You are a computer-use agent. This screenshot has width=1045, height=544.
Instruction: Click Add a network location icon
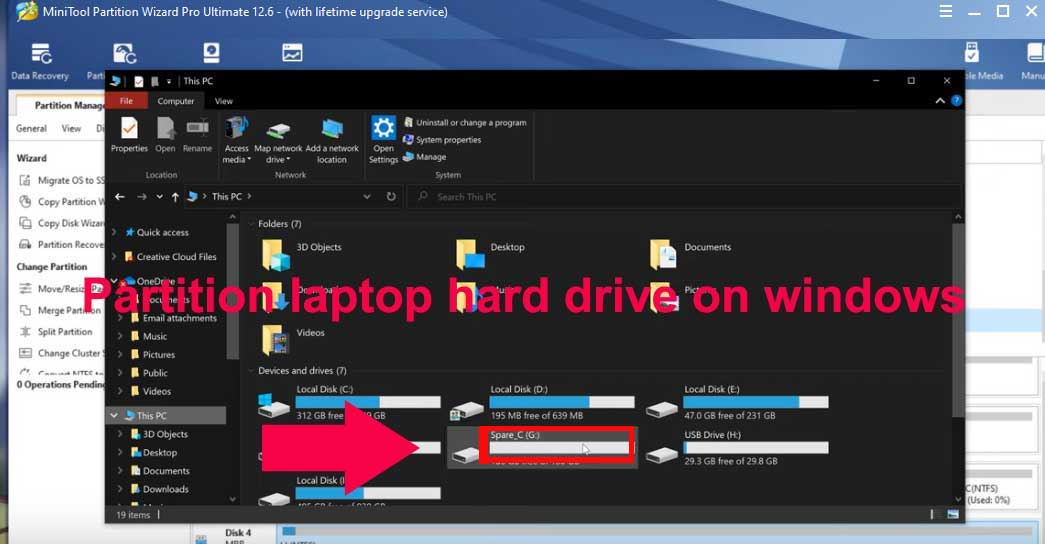332,140
